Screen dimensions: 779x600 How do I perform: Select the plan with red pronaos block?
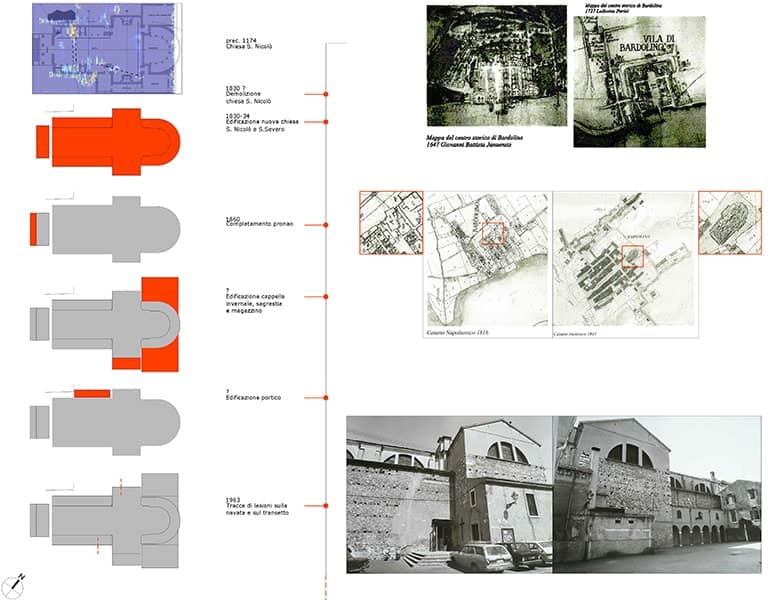point(105,229)
